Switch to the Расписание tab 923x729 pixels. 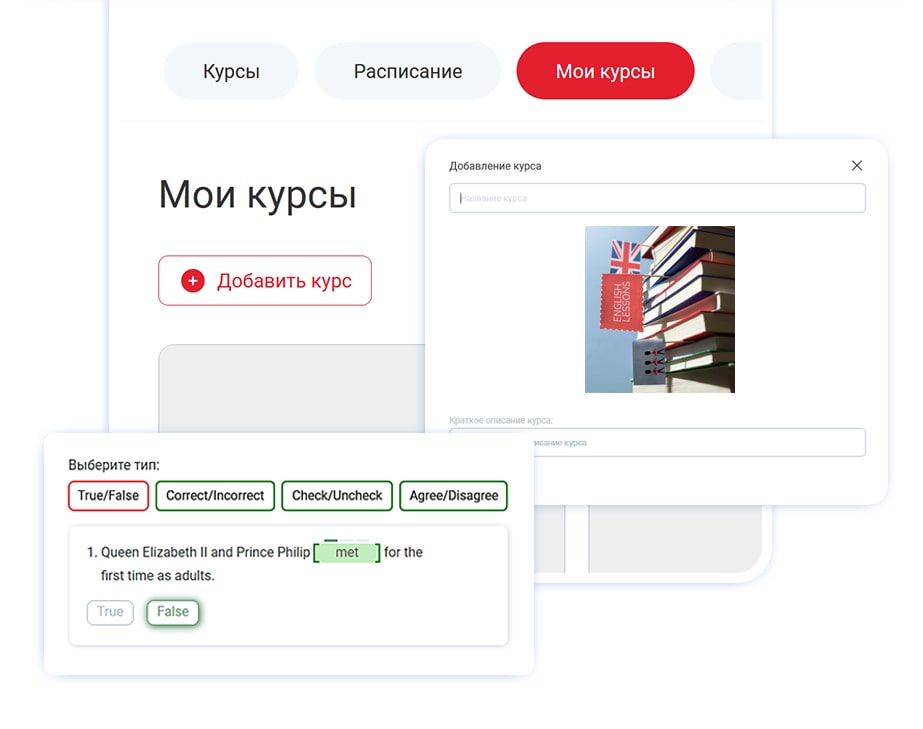pos(407,72)
